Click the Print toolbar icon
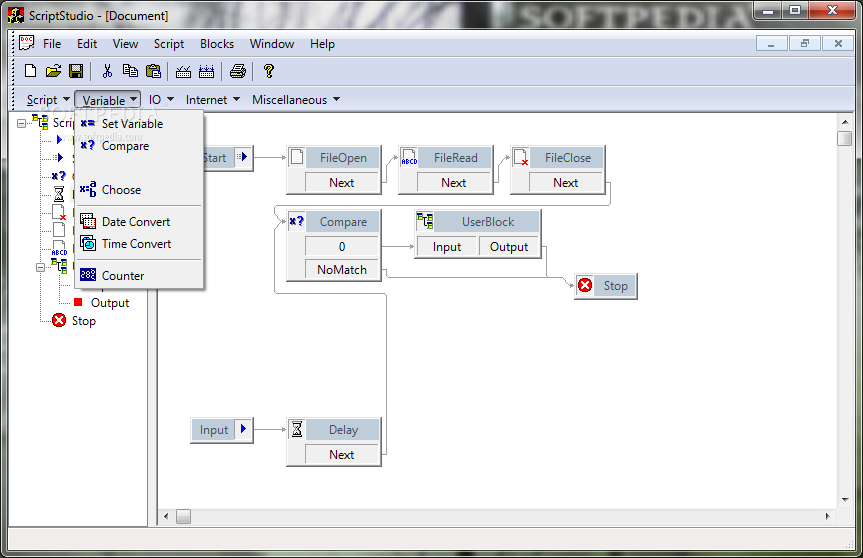863x558 pixels. tap(238, 71)
